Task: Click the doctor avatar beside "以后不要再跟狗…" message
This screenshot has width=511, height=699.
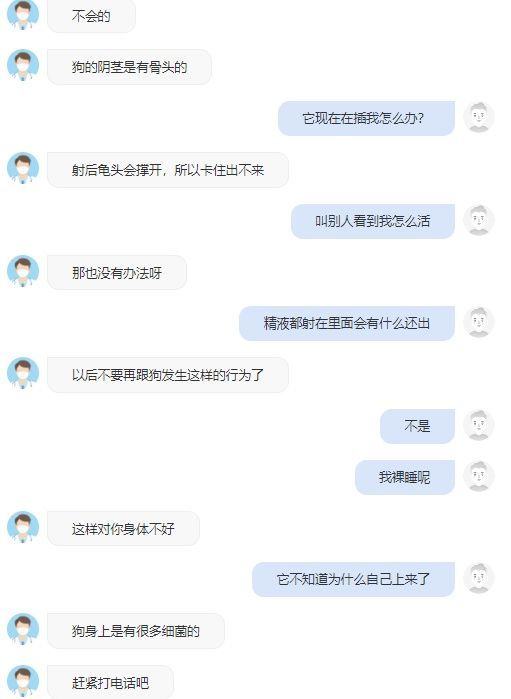Action: (x=23, y=373)
